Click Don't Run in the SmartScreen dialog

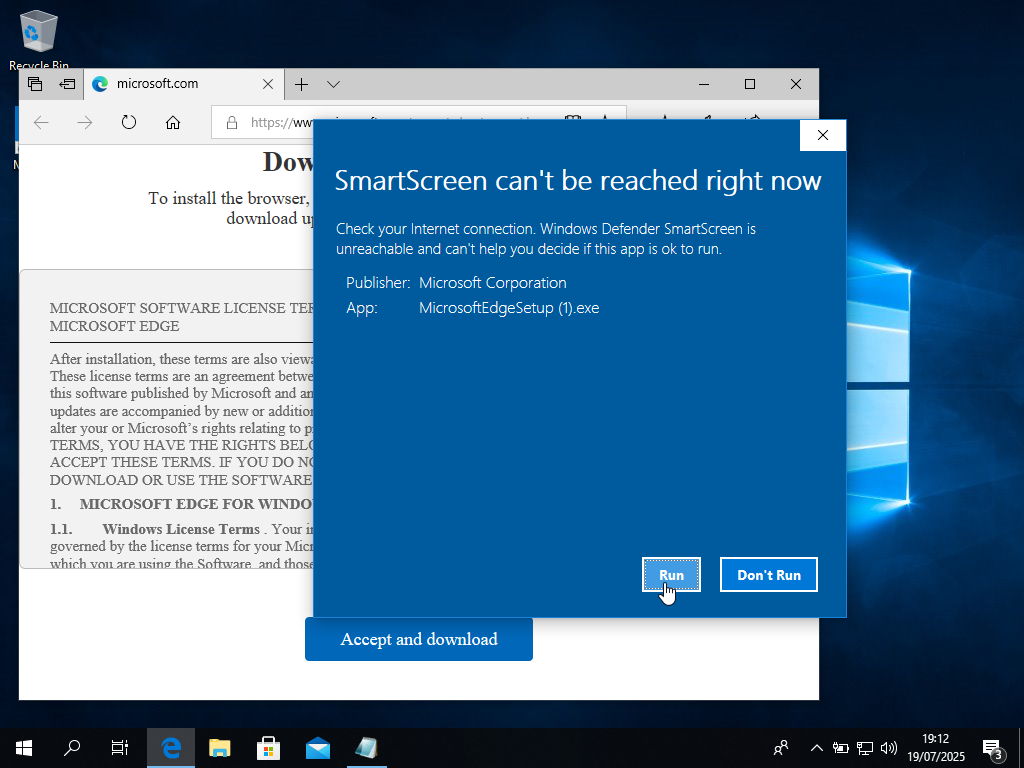tap(768, 574)
